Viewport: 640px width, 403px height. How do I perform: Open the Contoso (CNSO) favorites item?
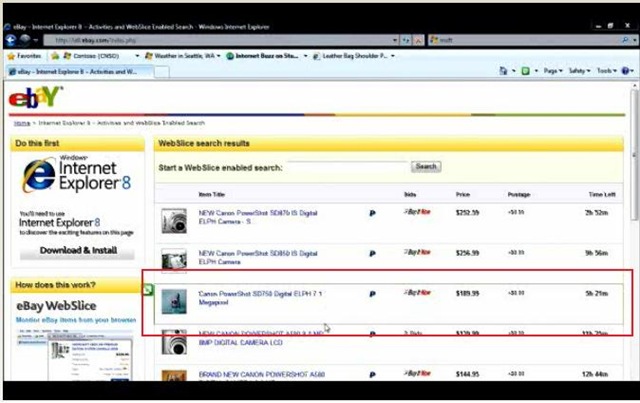coord(91,56)
